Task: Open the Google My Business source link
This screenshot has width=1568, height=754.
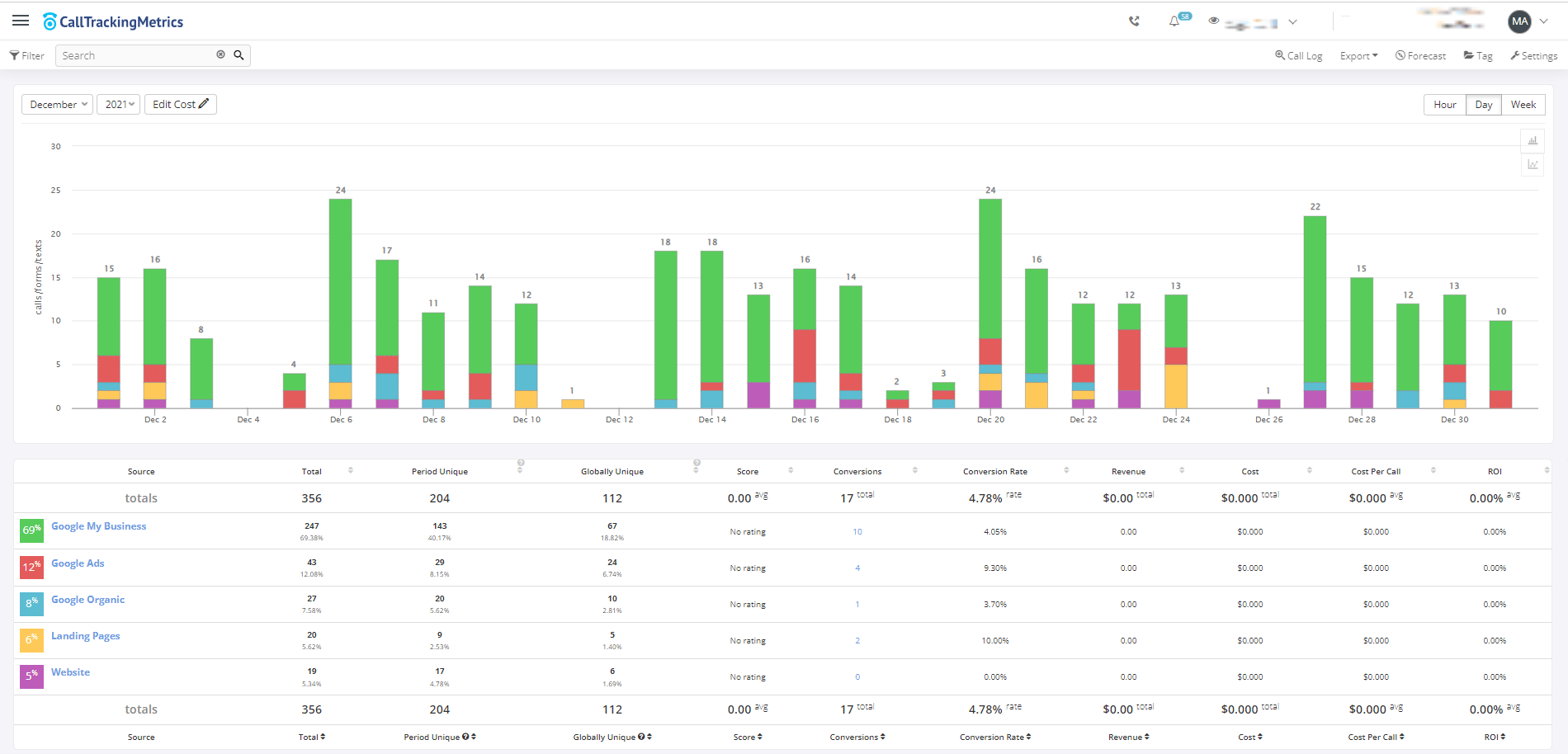Action: tap(98, 525)
